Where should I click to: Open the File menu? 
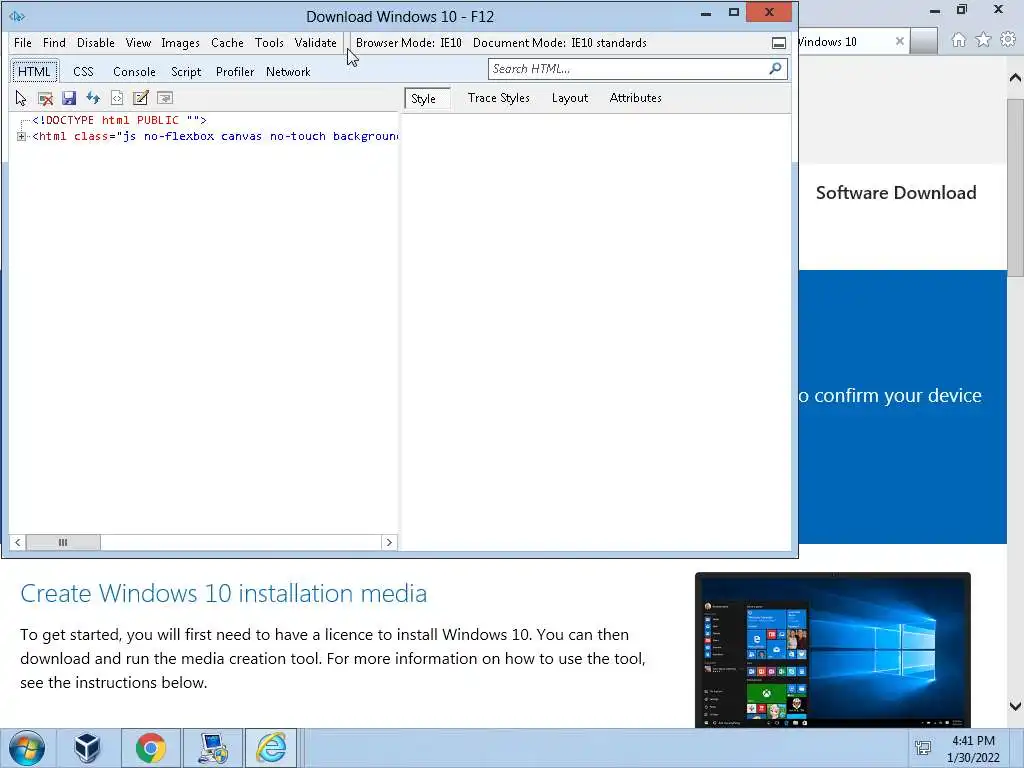(22, 43)
